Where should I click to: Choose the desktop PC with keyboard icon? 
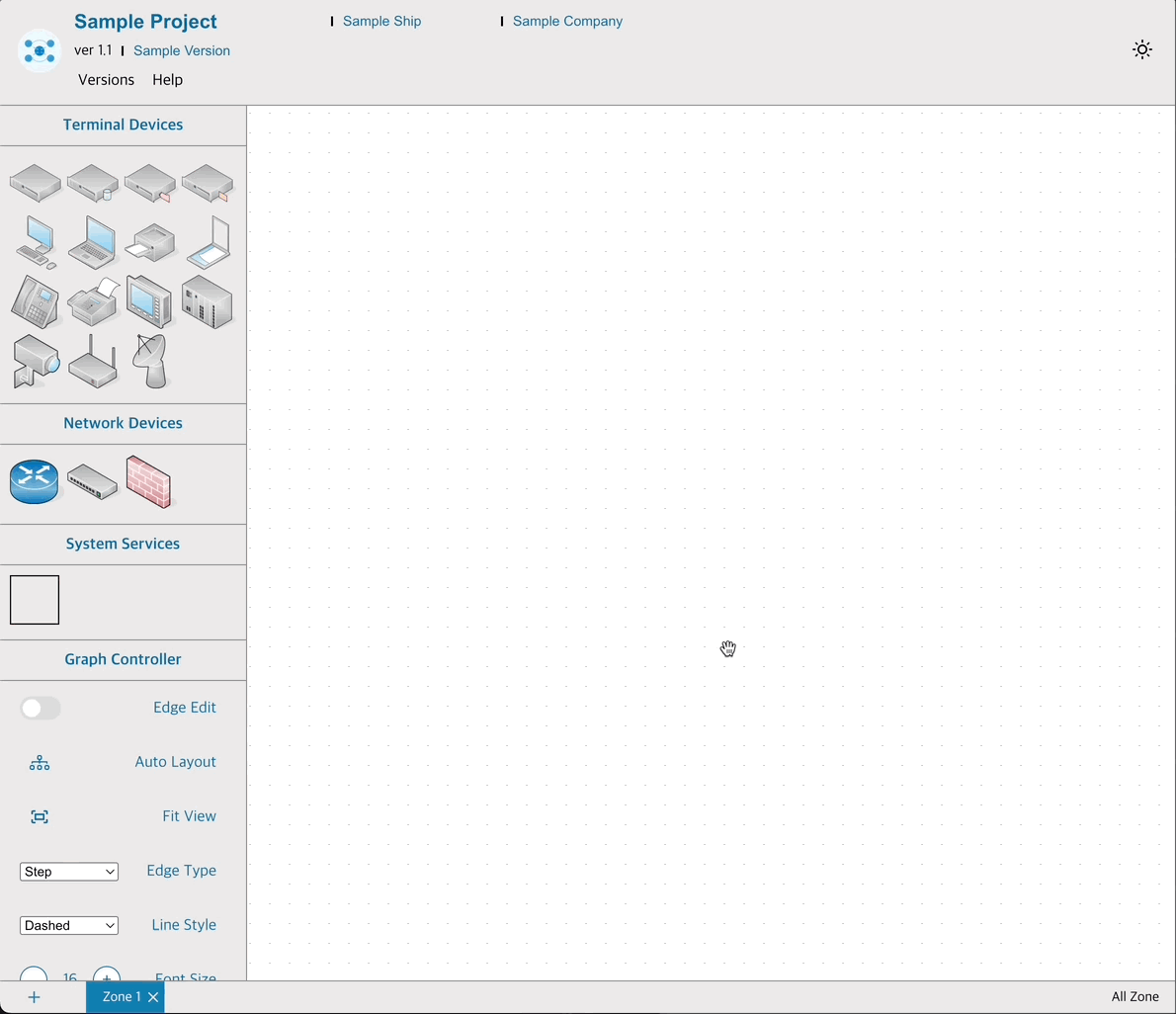pos(36,242)
